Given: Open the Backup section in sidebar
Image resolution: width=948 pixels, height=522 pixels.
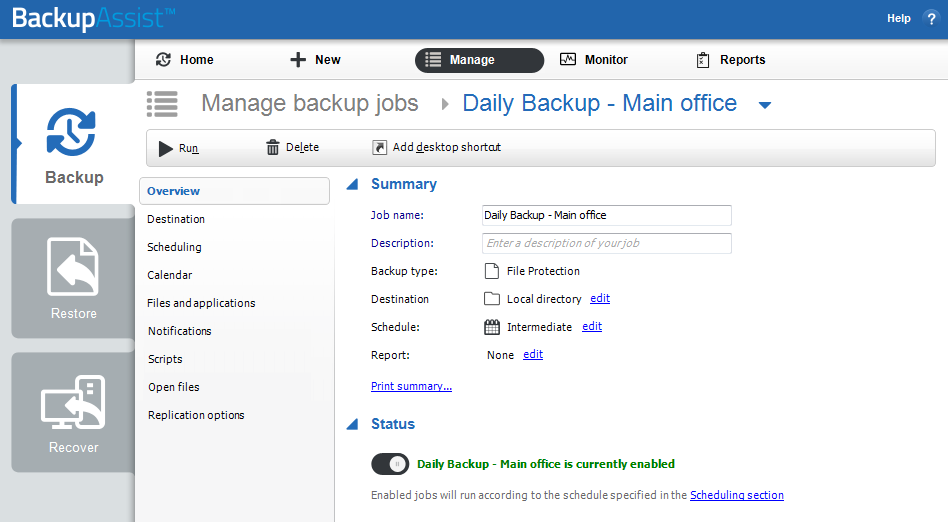Looking at the screenshot, I should (x=74, y=144).
